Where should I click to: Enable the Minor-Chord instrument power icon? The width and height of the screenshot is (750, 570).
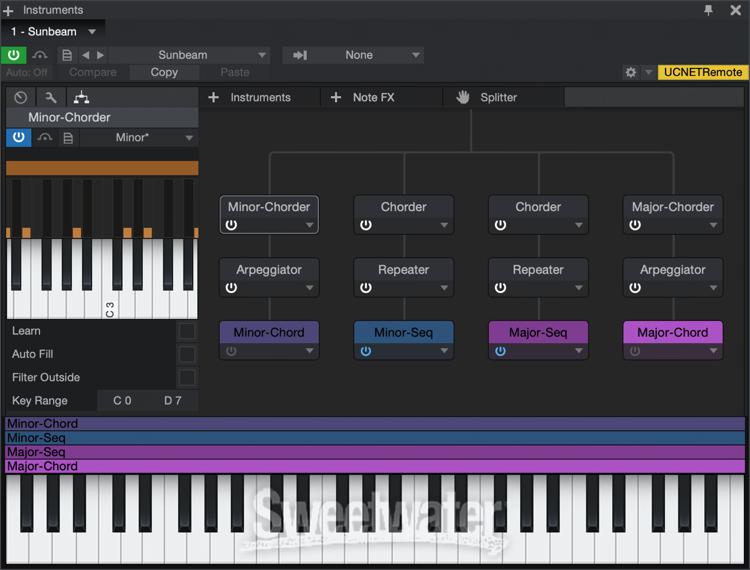tap(231, 351)
